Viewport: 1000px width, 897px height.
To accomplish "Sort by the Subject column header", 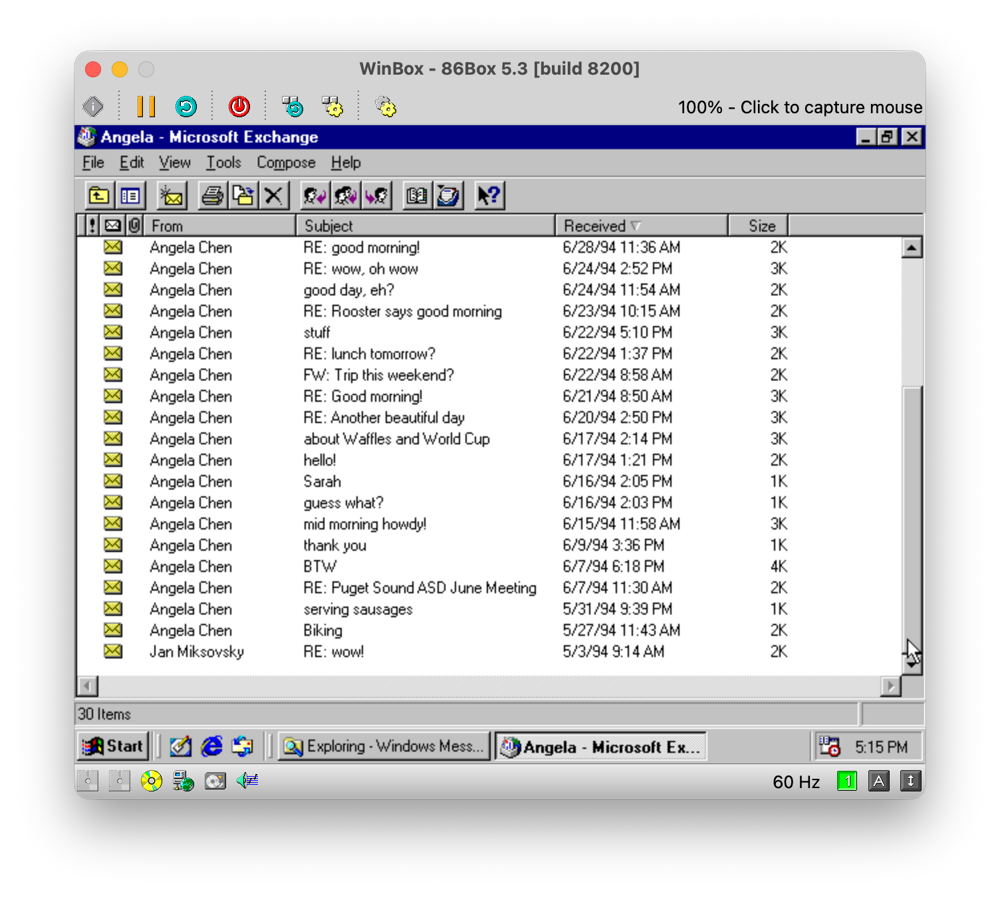I will pyautogui.click(x=425, y=226).
